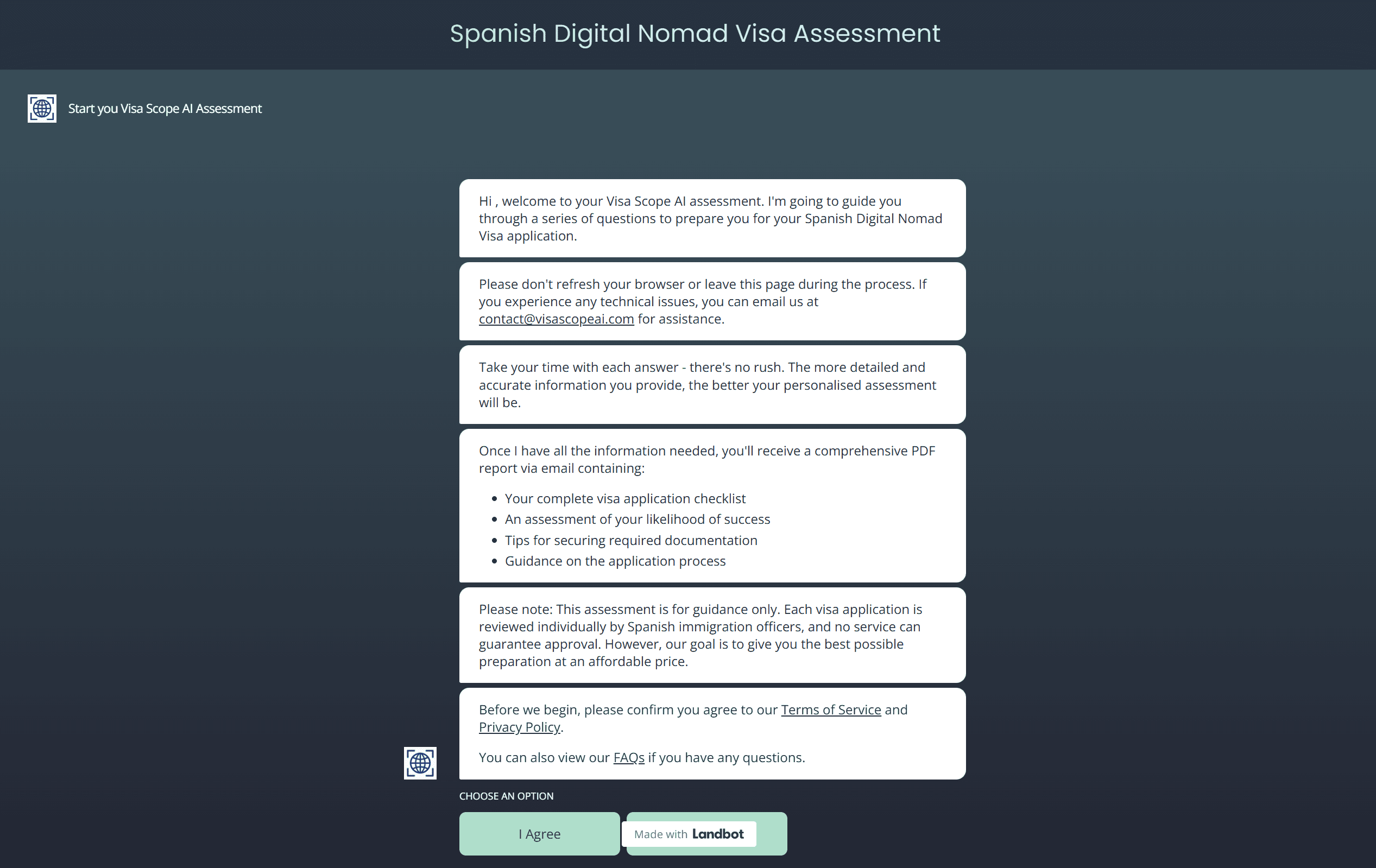
Task: Click the welcome message bubble
Action: coord(711,218)
